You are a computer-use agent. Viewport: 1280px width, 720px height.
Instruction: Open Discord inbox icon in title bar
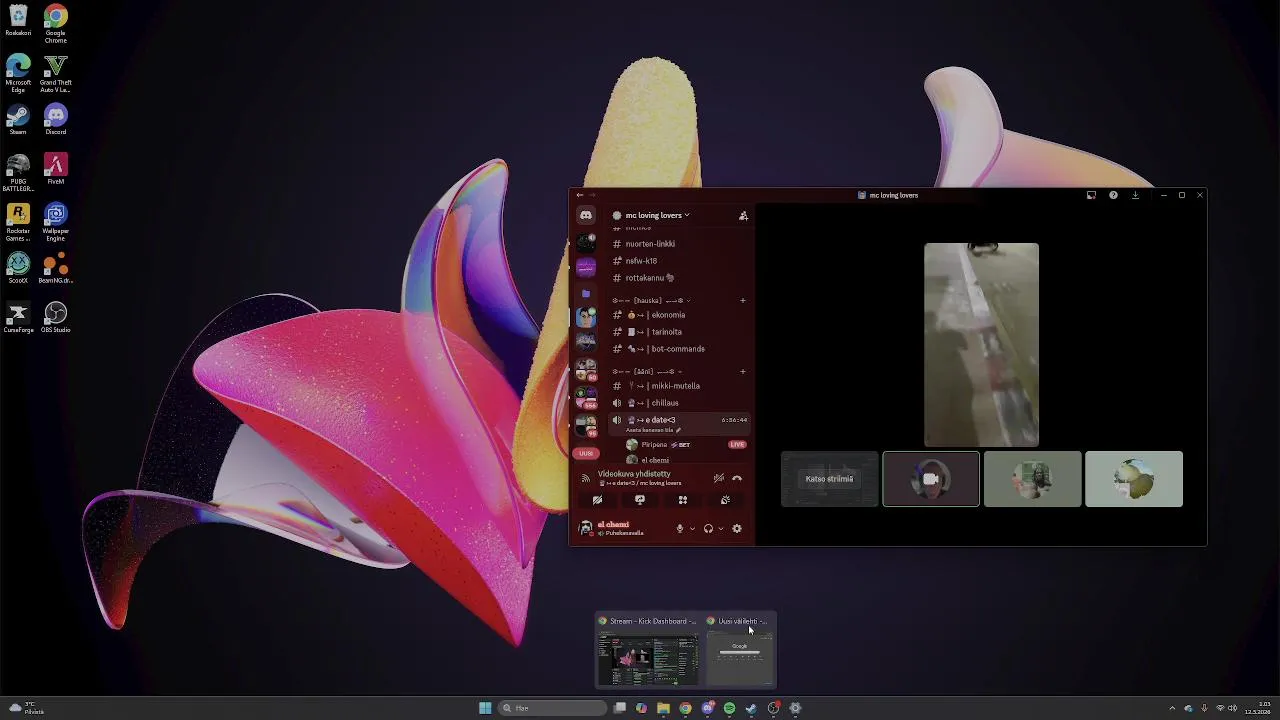pos(1091,195)
